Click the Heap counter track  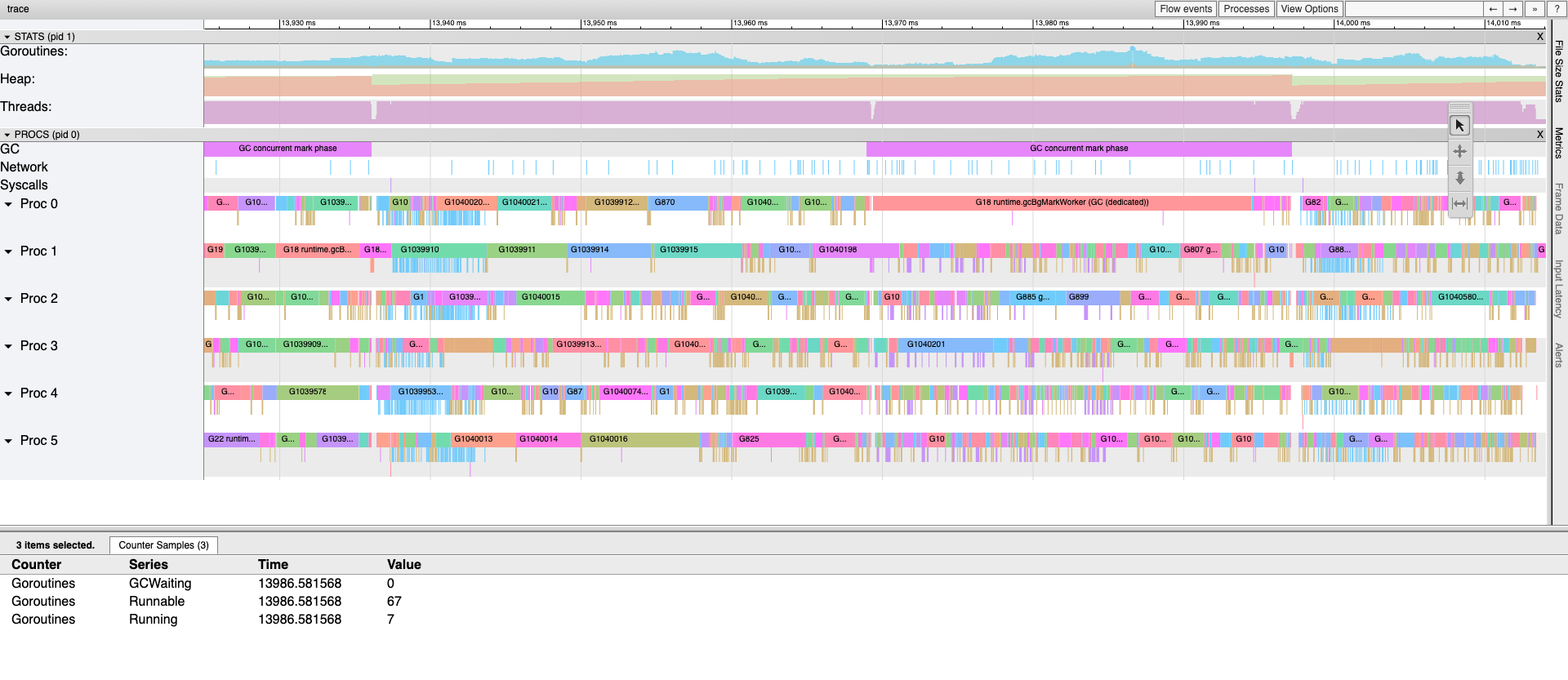click(874, 84)
